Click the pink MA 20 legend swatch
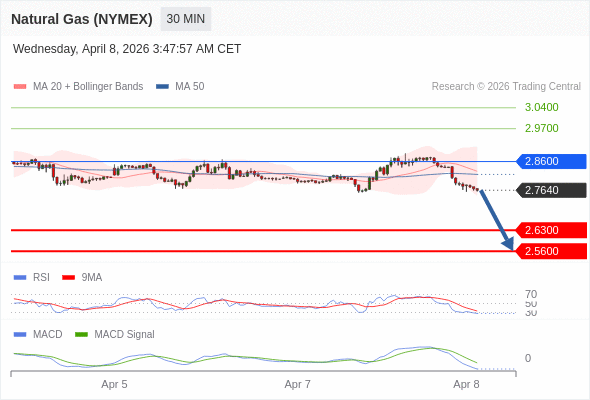590x400 pixels. (x=20, y=87)
